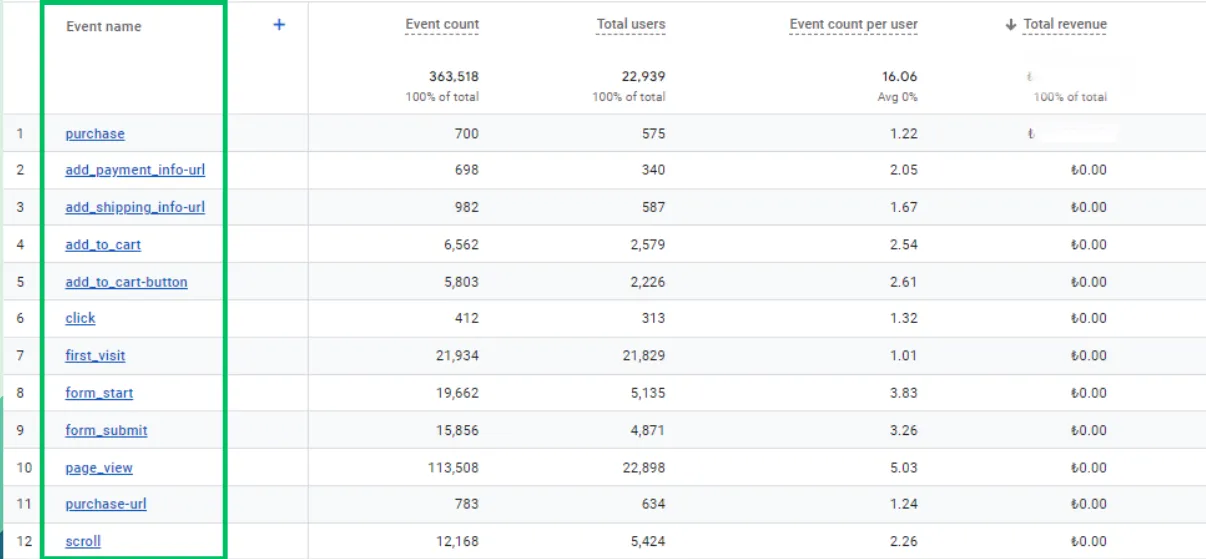Screen dimensions: 1206x559
Task: Open the scroll event link
Action: tap(83, 541)
